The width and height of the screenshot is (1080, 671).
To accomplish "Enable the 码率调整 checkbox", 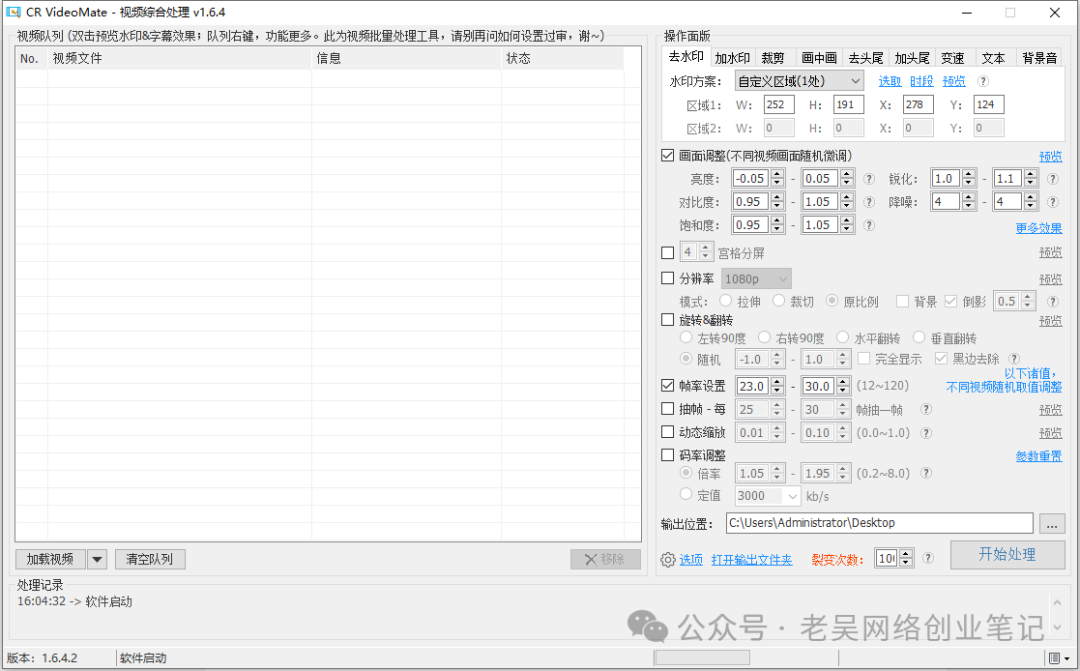I will (668, 456).
